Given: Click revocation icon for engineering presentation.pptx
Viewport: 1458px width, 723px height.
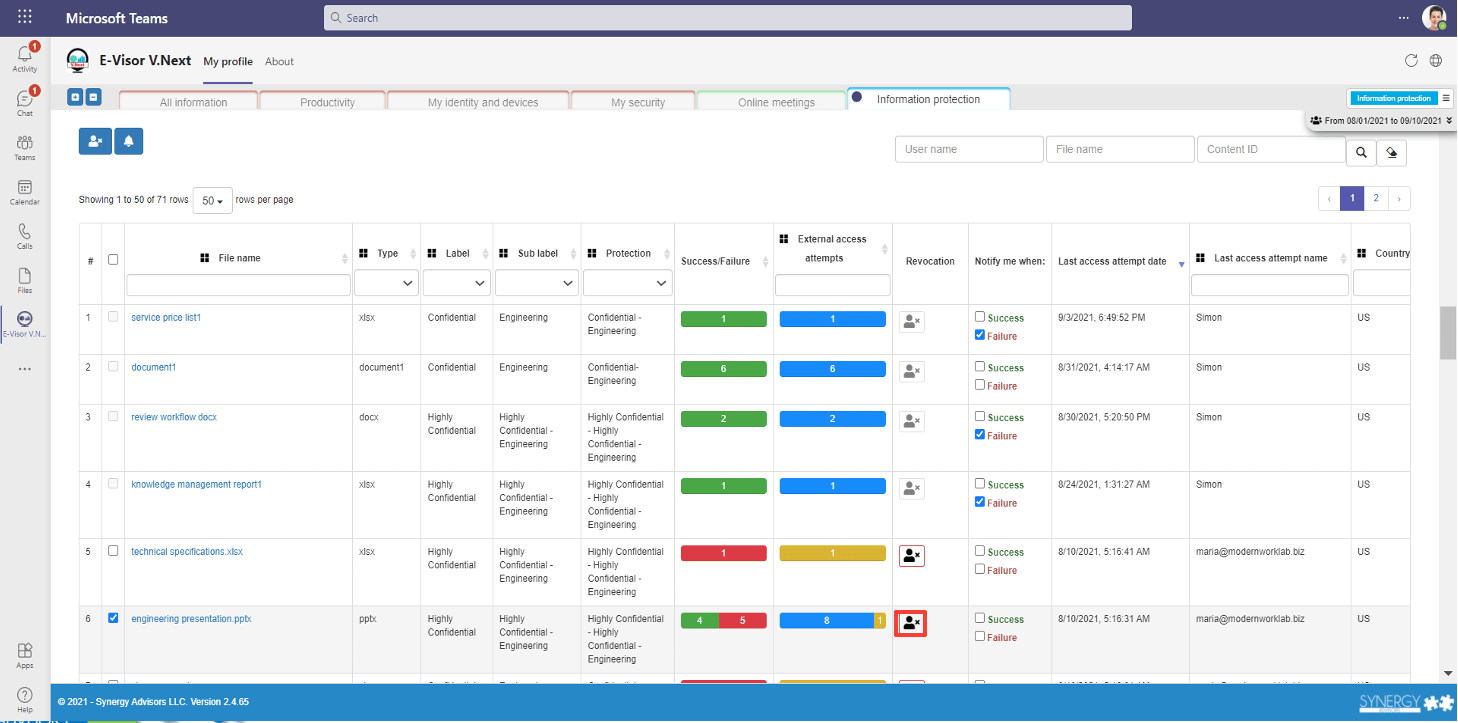Looking at the screenshot, I should (x=911, y=623).
